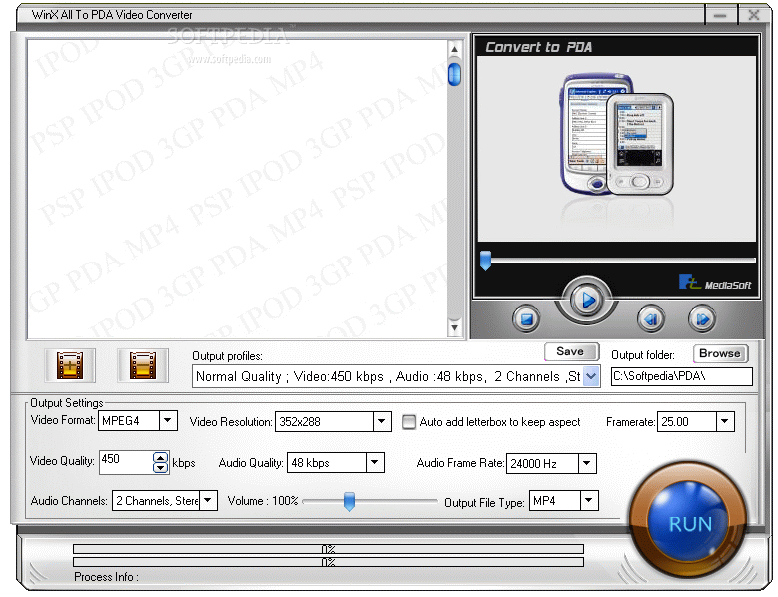Open the Video Format dropdown

168,421
